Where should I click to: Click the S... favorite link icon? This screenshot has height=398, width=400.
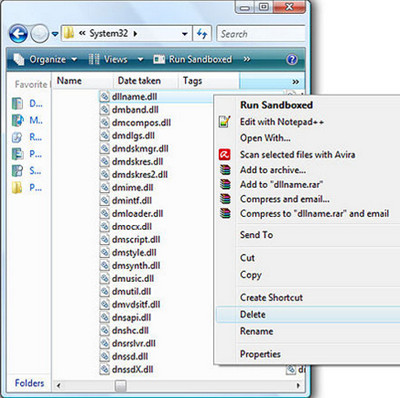click(x=17, y=171)
